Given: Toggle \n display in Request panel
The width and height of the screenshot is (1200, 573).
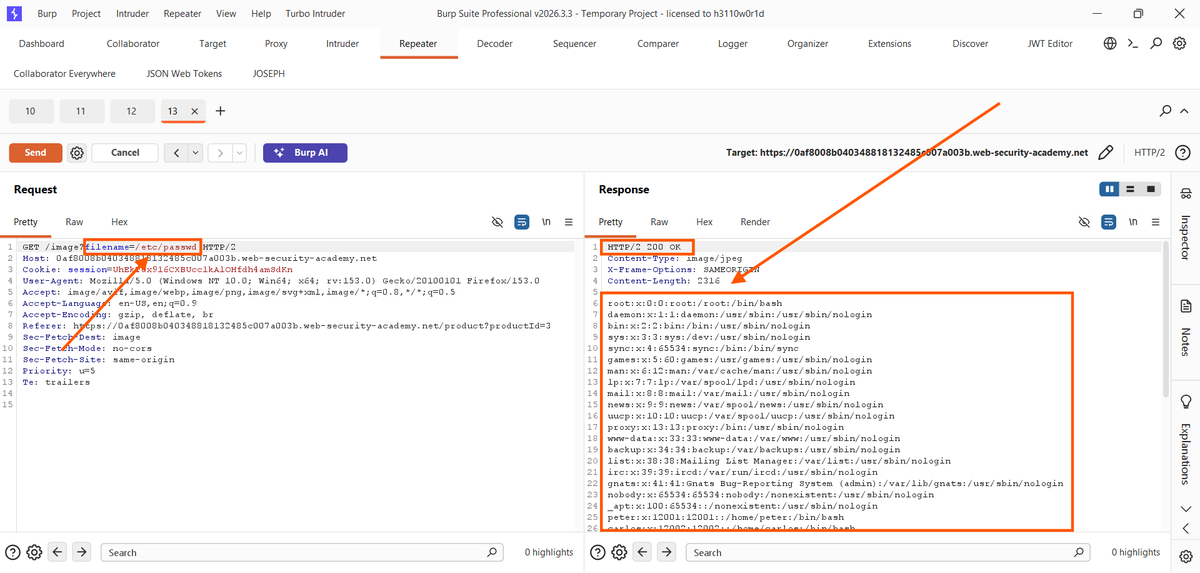Looking at the screenshot, I should coord(546,222).
